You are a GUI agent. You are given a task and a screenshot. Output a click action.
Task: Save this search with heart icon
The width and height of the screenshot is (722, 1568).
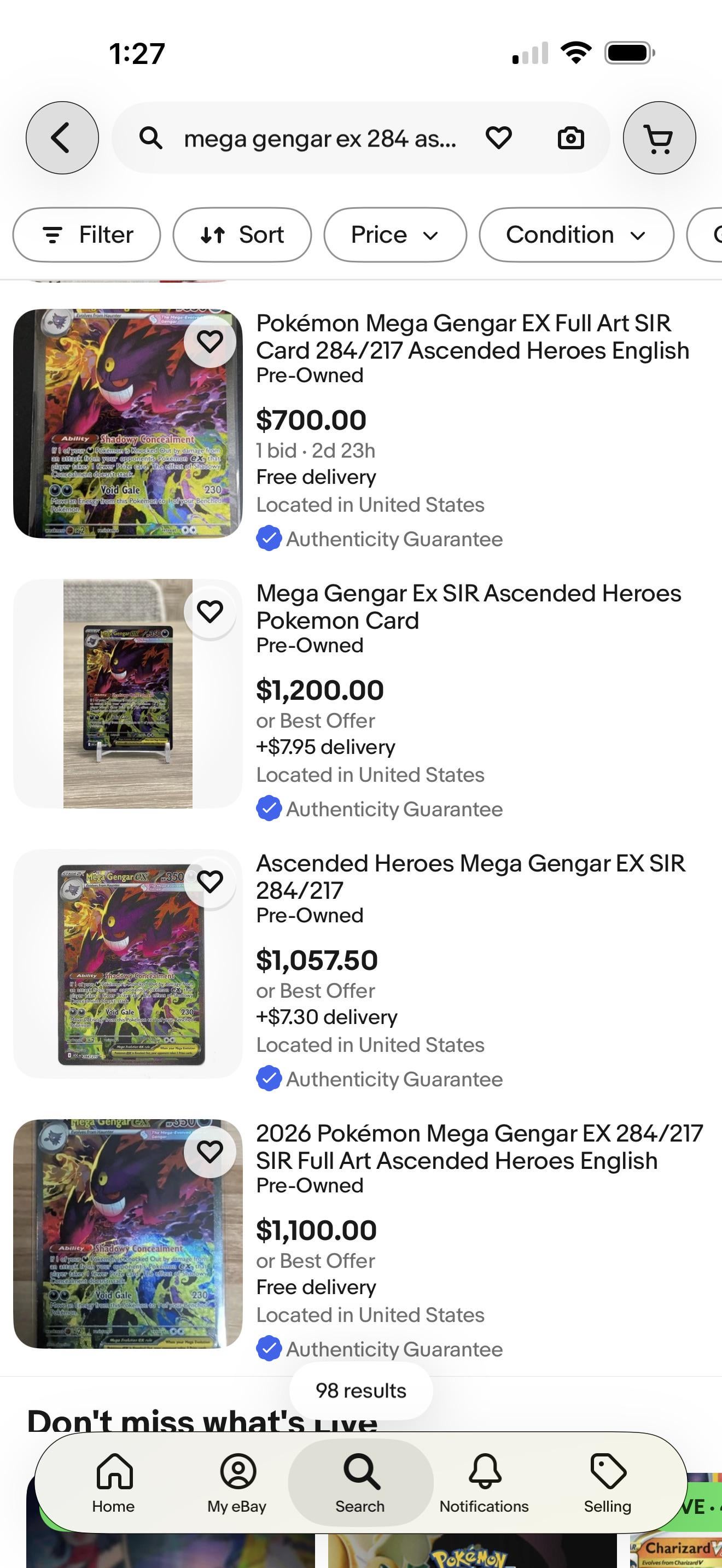pos(498,138)
